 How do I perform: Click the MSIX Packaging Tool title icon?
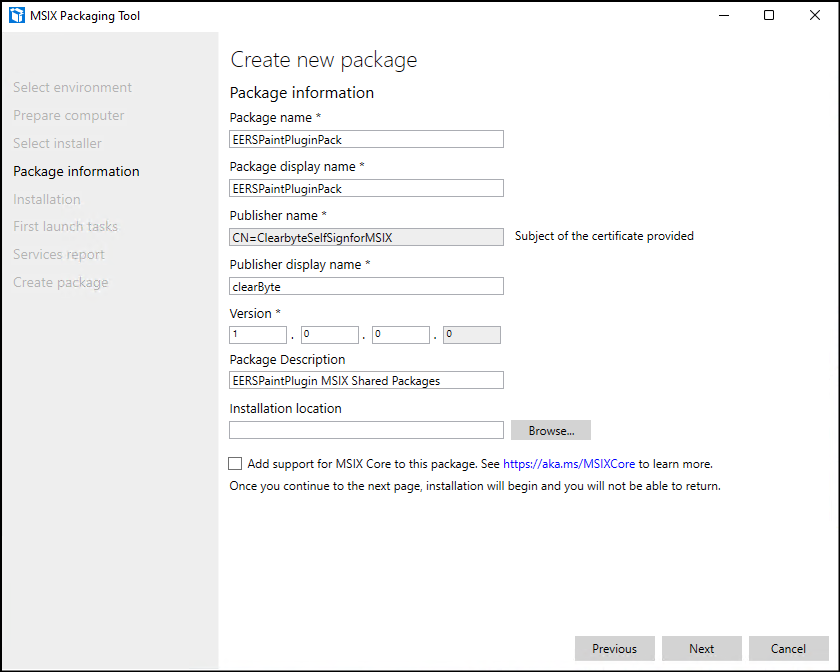(x=16, y=16)
